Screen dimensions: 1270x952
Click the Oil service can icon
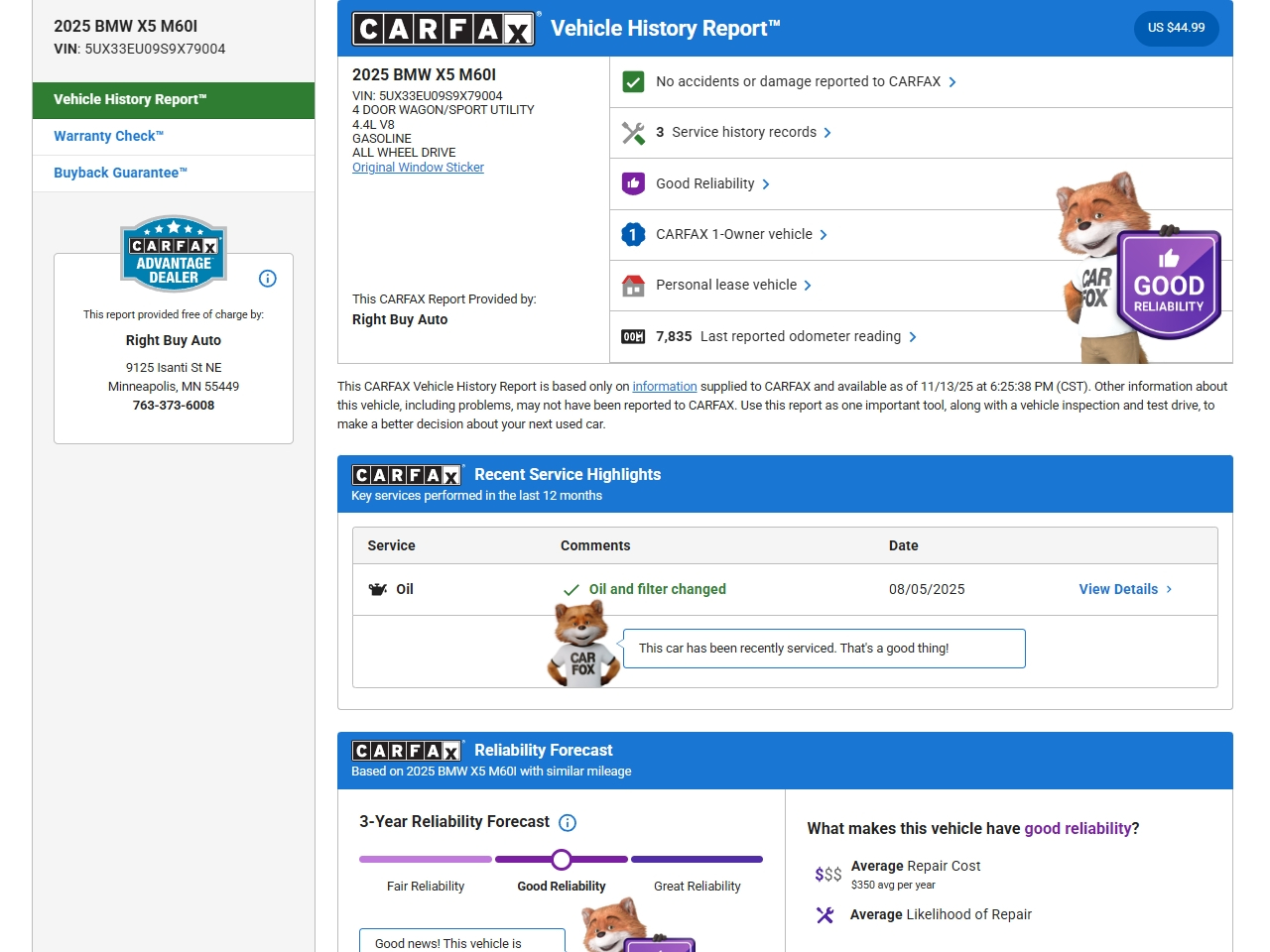tap(378, 589)
